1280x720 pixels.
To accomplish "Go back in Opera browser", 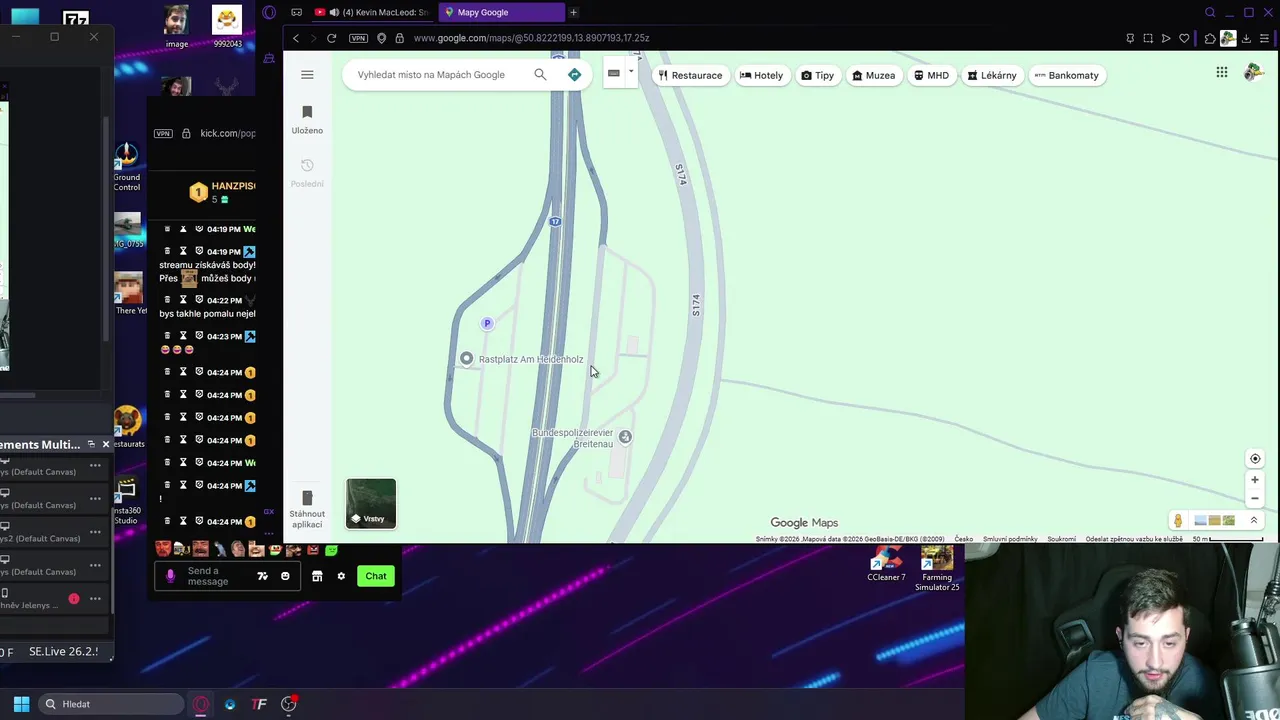I will (x=295, y=38).
